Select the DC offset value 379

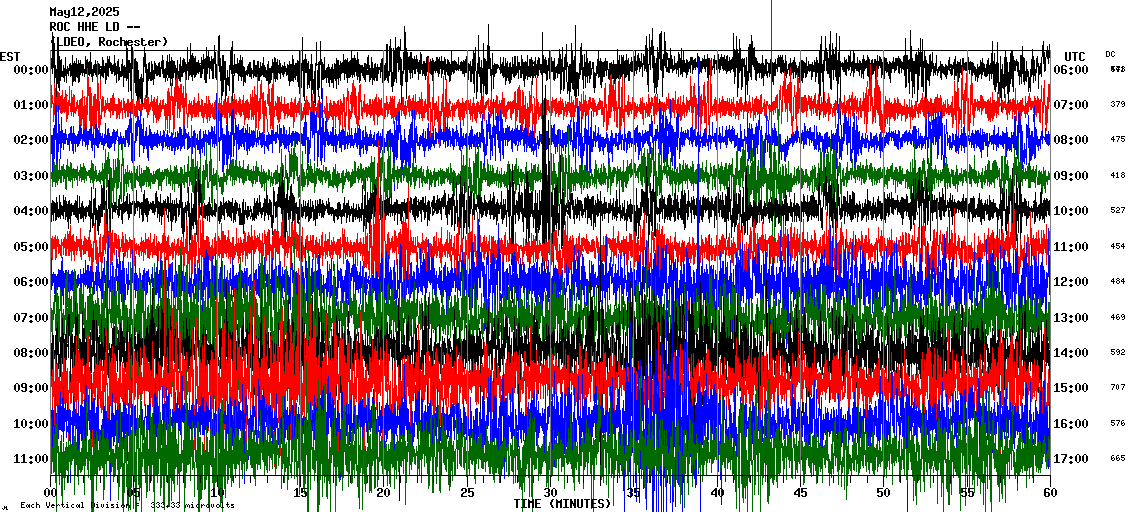(1117, 105)
